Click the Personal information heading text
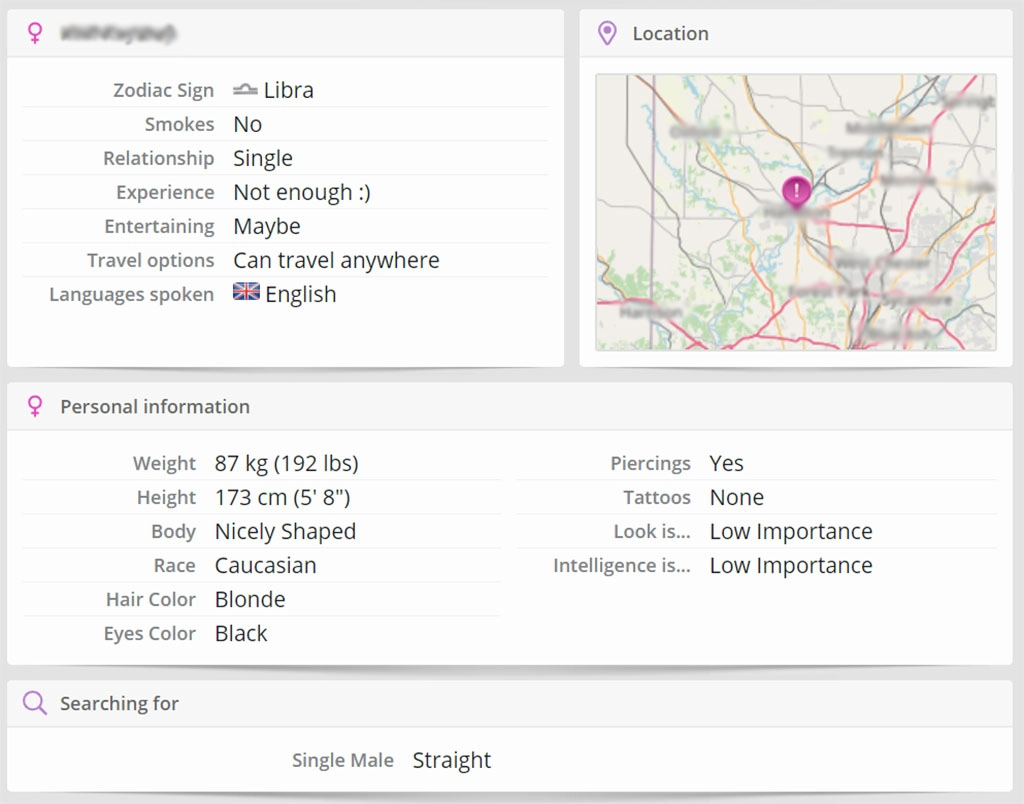The image size is (1024, 804). 155,407
